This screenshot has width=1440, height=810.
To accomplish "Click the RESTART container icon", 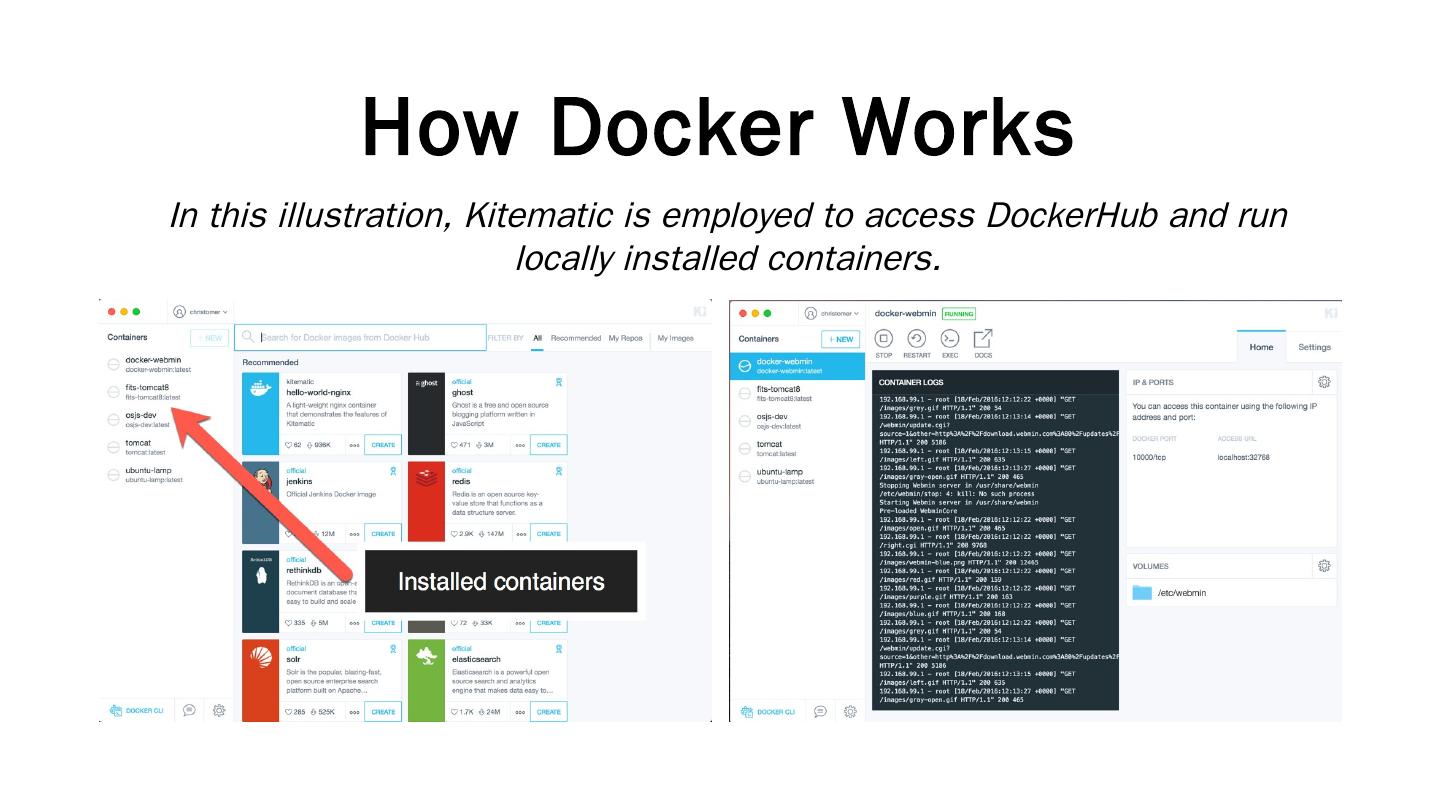I will [916, 339].
